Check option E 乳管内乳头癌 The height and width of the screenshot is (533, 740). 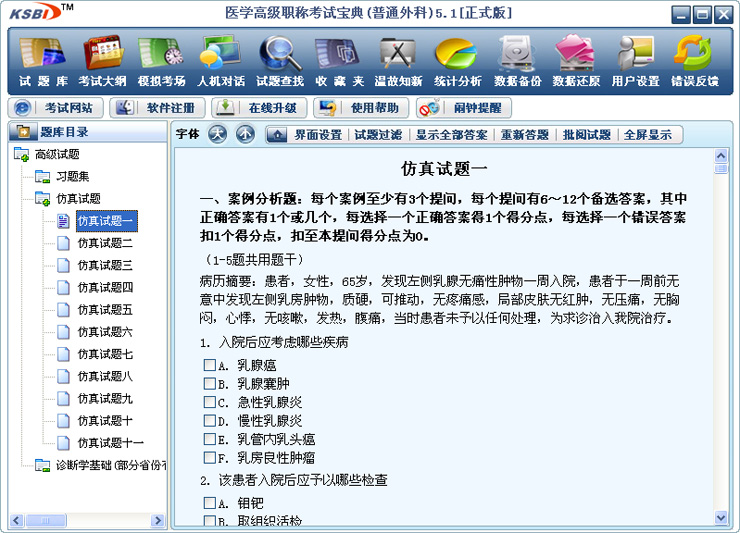tap(210, 439)
